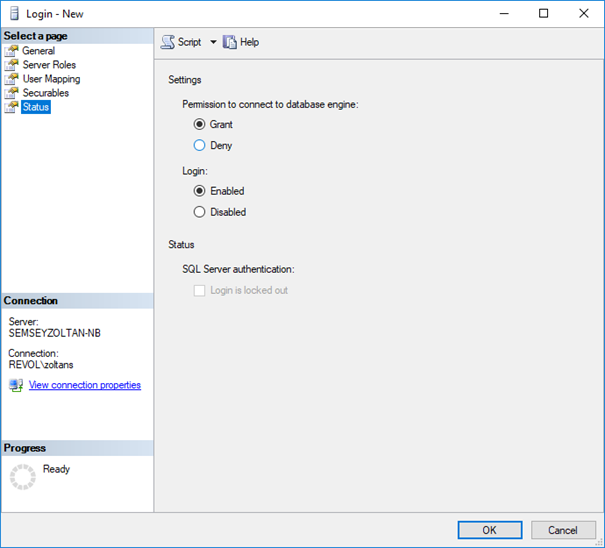The image size is (605, 548).
Task: Click the Securables page icon
Action: tap(12, 93)
